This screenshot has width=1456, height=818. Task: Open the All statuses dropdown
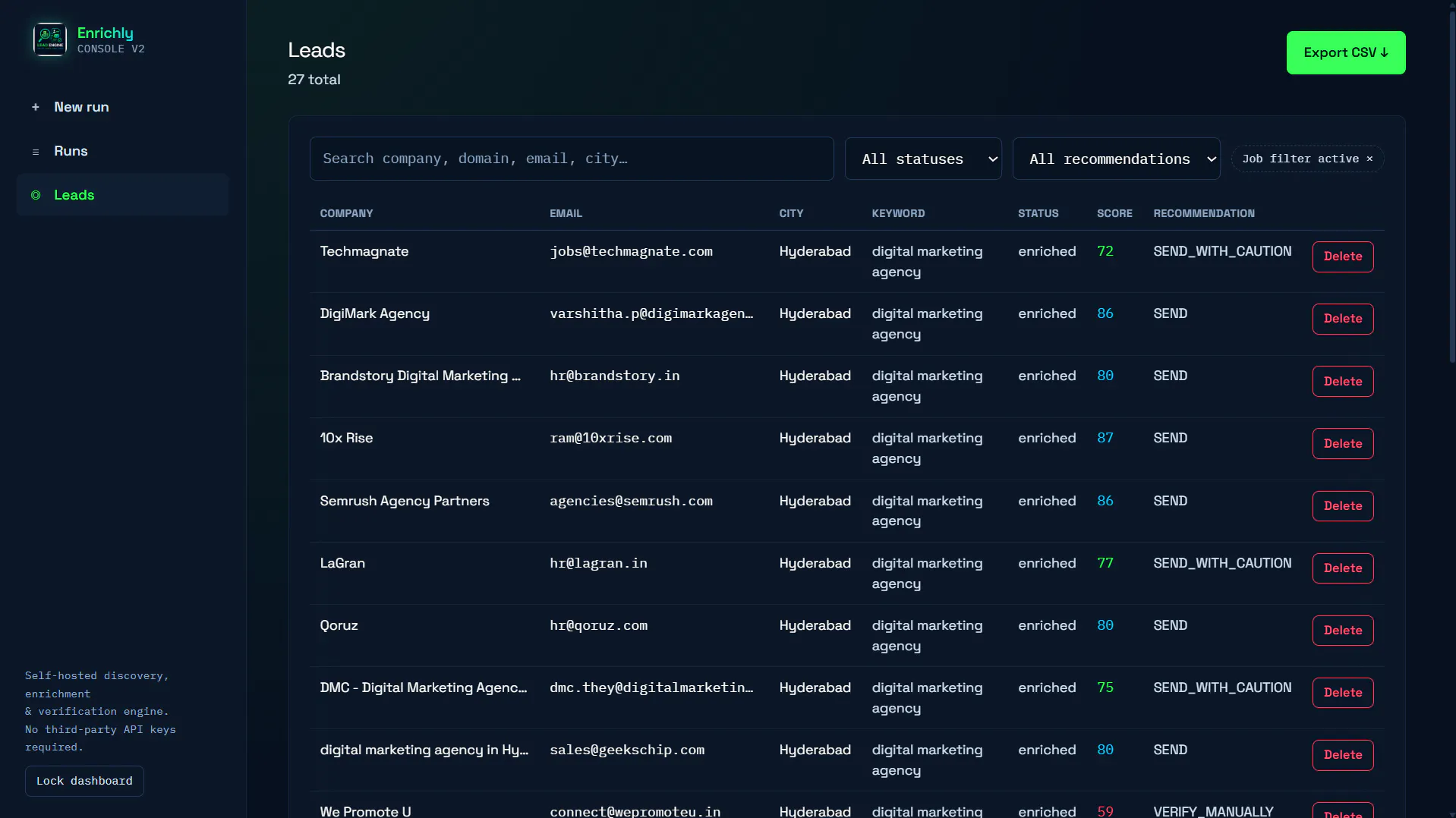(x=923, y=159)
